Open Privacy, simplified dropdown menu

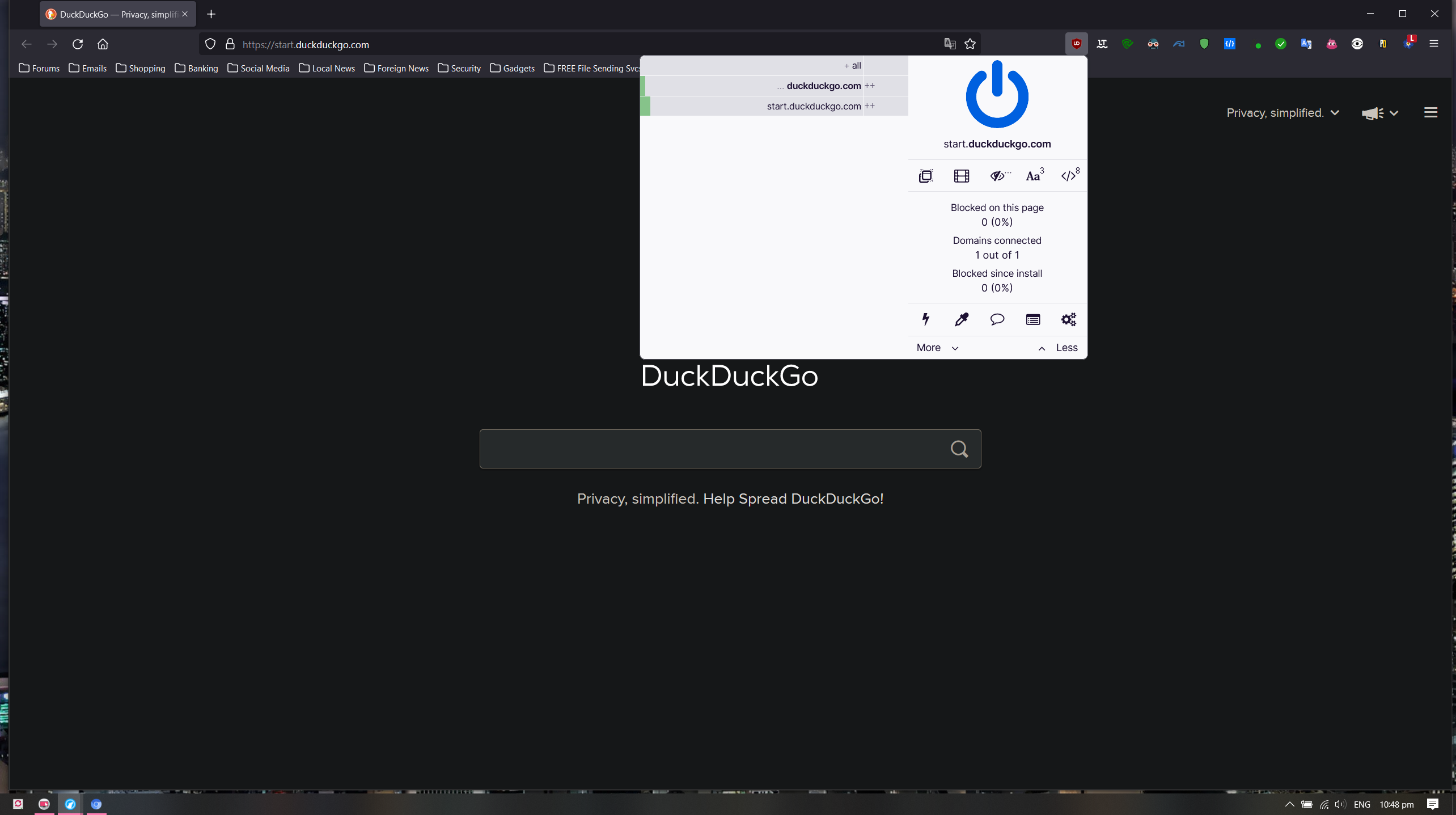pyautogui.click(x=1283, y=113)
